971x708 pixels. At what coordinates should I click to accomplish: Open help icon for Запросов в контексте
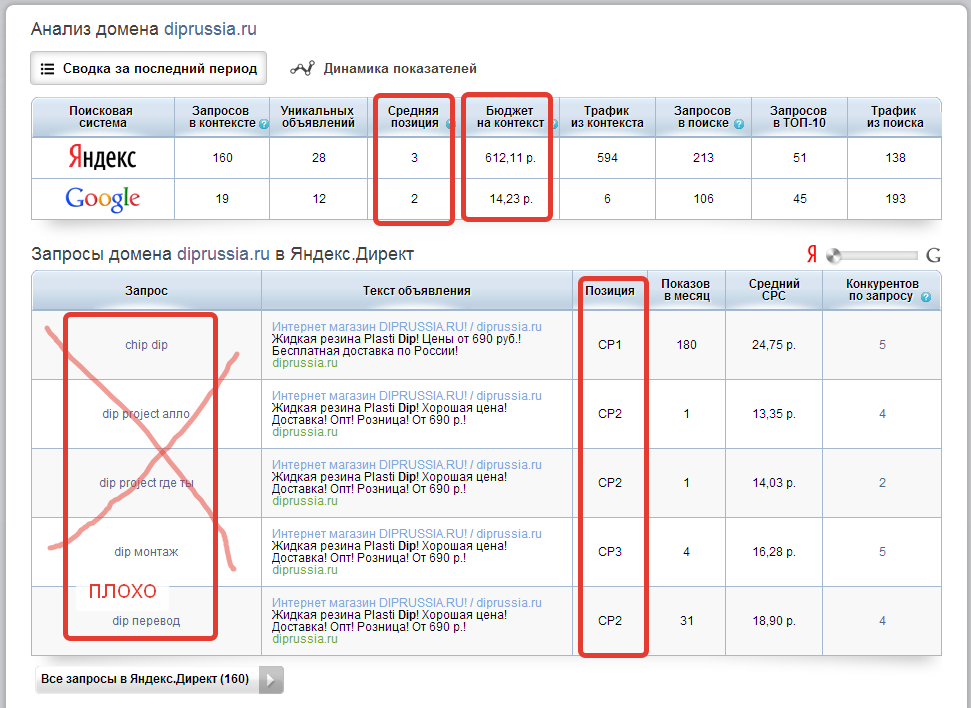coord(264,124)
